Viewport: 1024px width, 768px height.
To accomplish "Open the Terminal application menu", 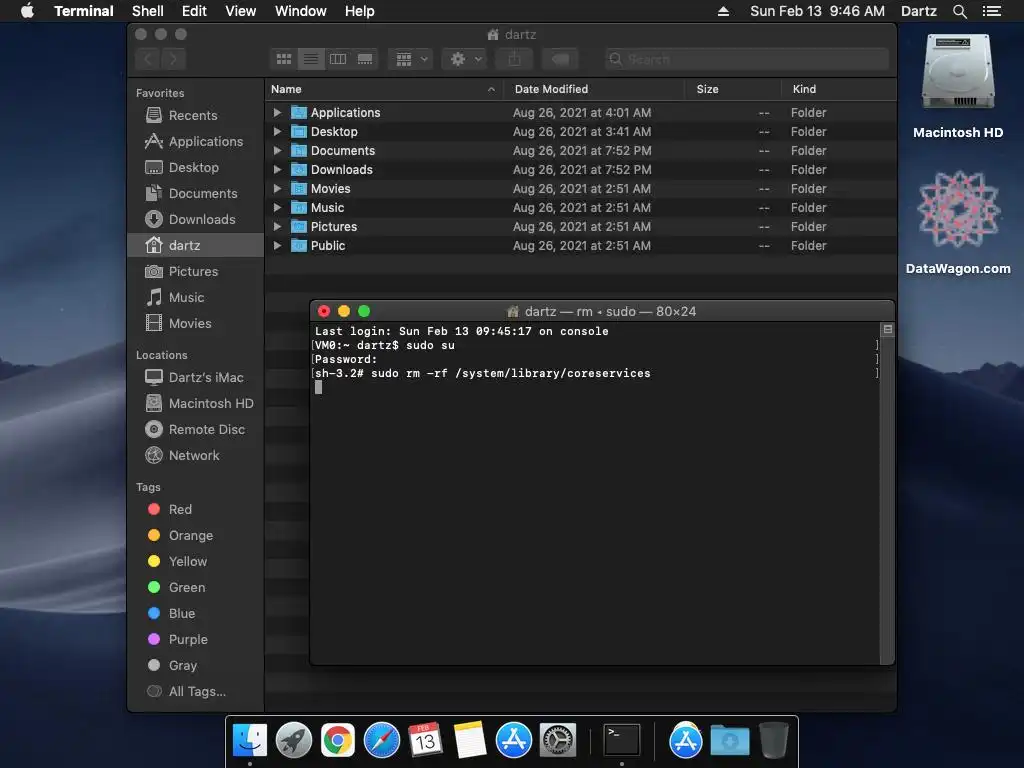I will (84, 11).
